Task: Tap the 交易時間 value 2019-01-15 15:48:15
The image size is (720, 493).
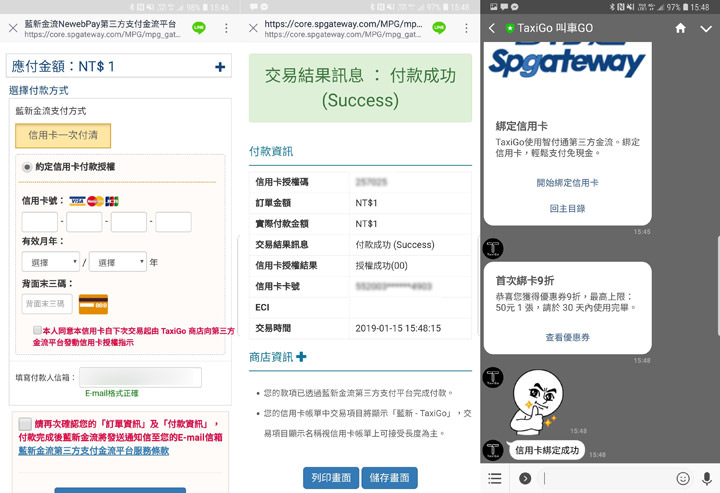Action: pos(398,328)
